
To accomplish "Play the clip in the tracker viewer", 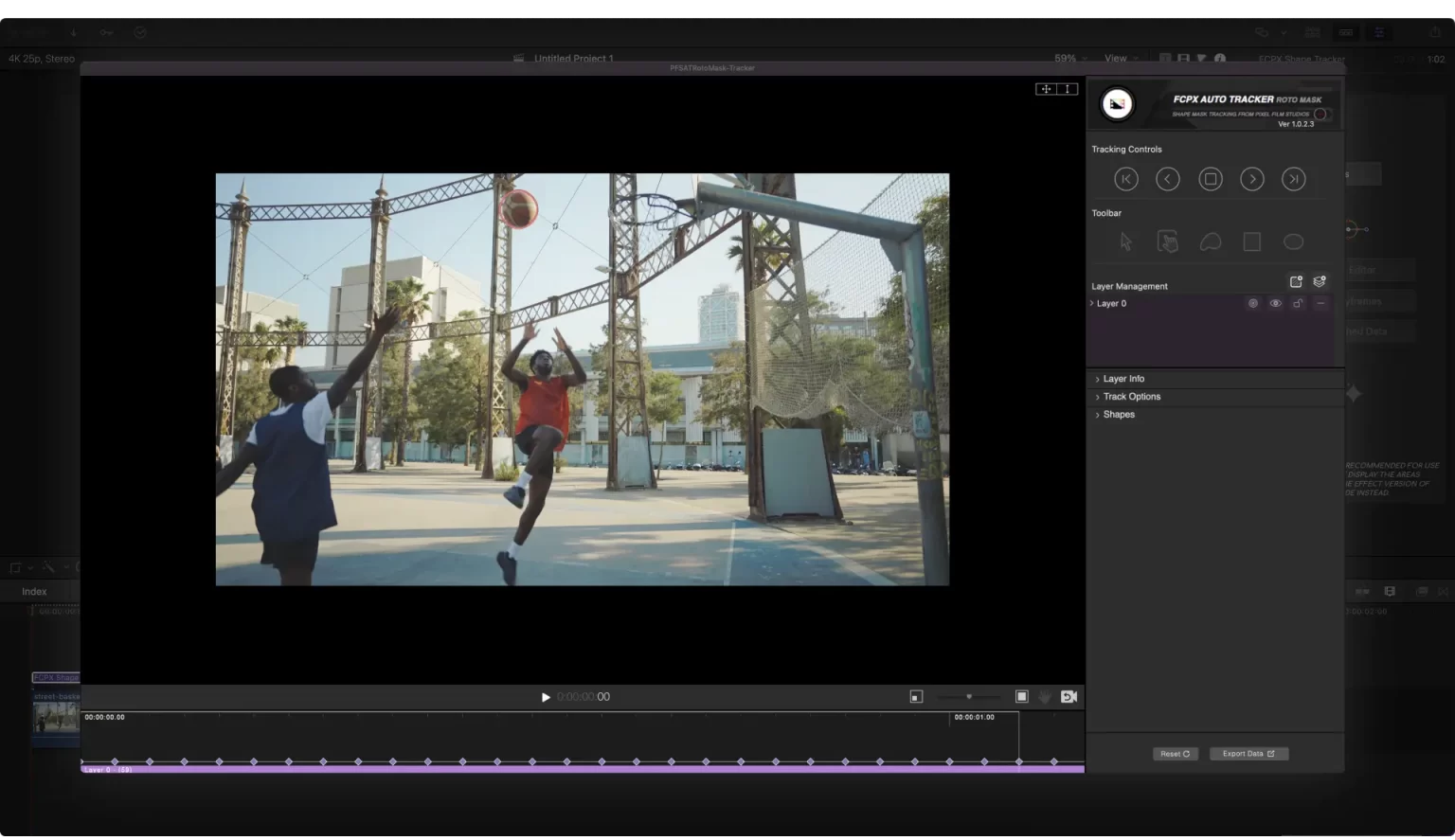I will 546,698.
